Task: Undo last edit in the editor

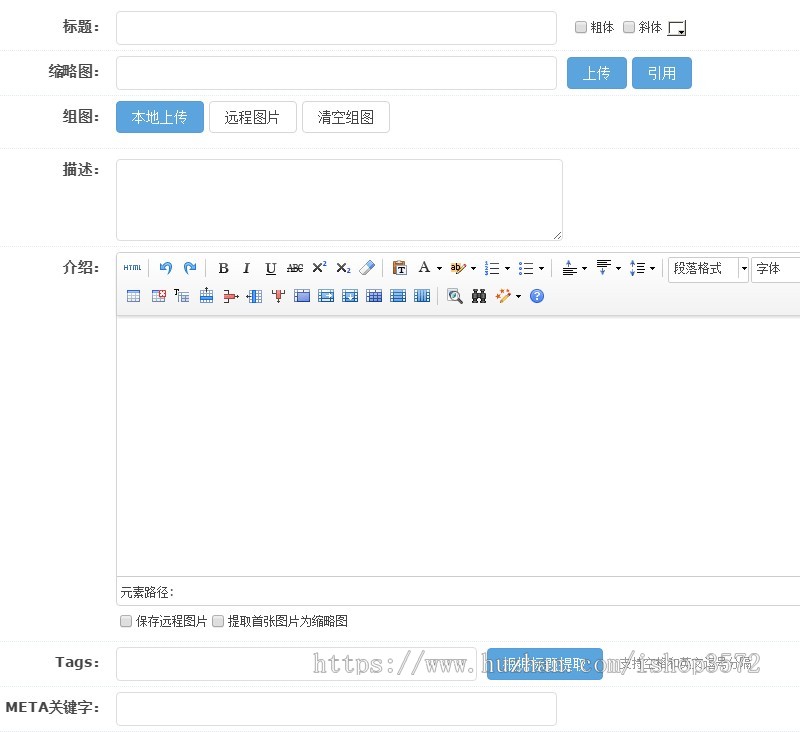Action: pyautogui.click(x=166, y=268)
